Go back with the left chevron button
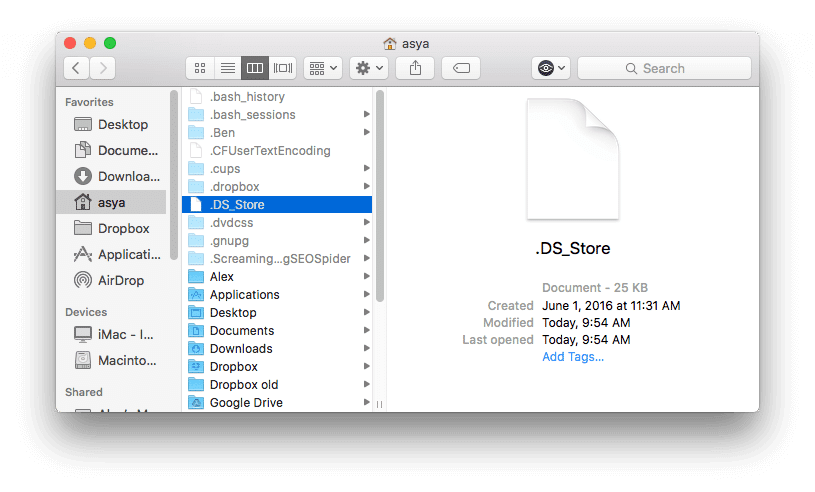Image resolution: width=815 pixels, height=492 pixels. (76, 68)
